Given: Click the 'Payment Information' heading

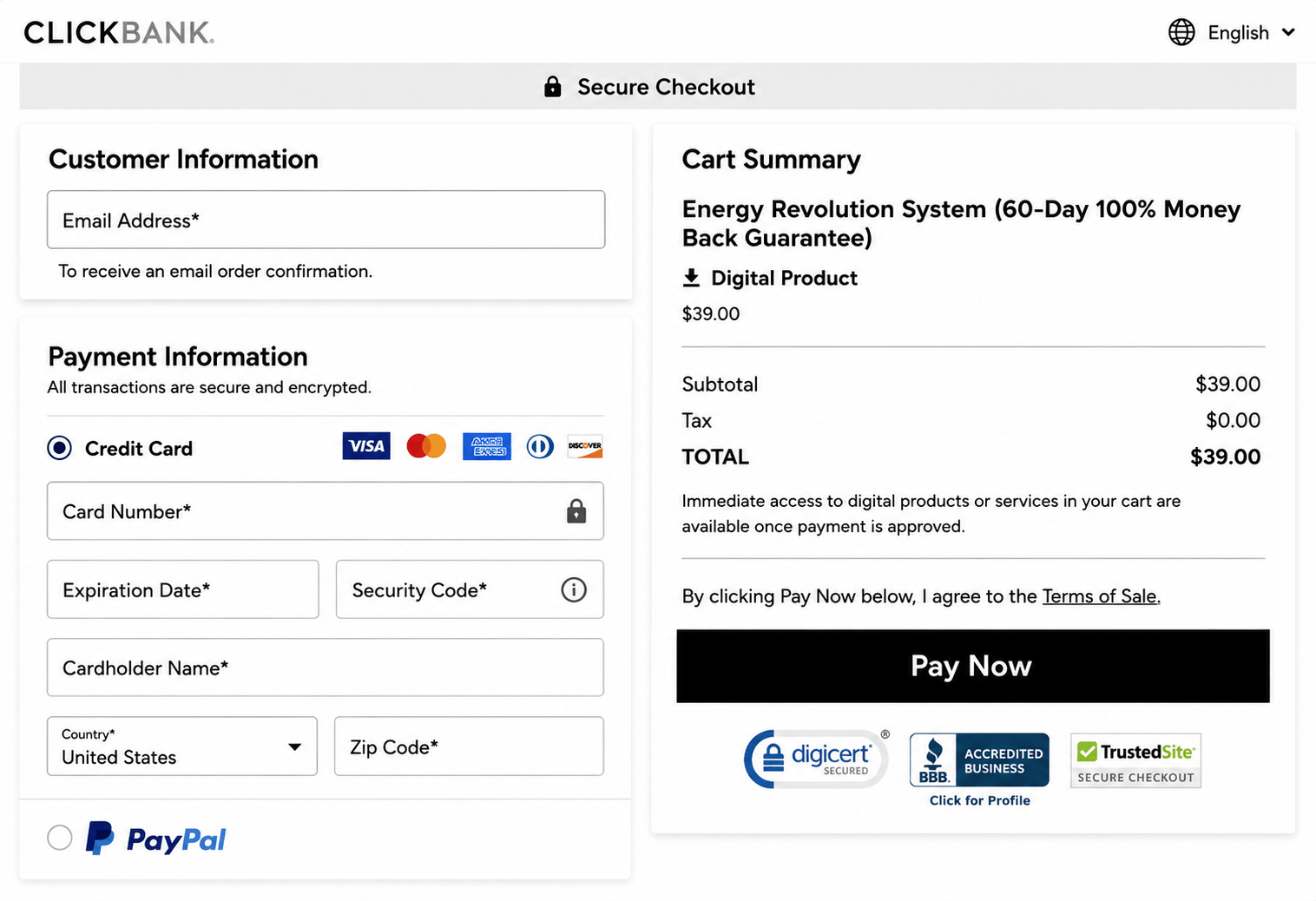Looking at the screenshot, I should point(178,357).
